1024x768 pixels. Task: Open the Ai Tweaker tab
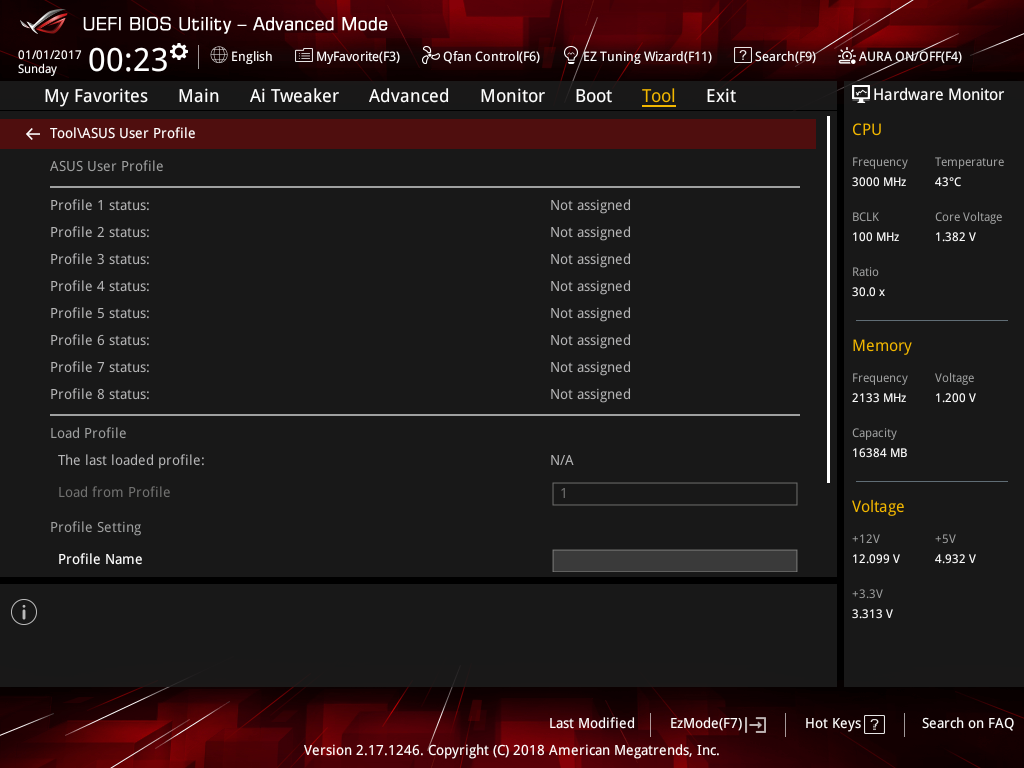[x=294, y=96]
